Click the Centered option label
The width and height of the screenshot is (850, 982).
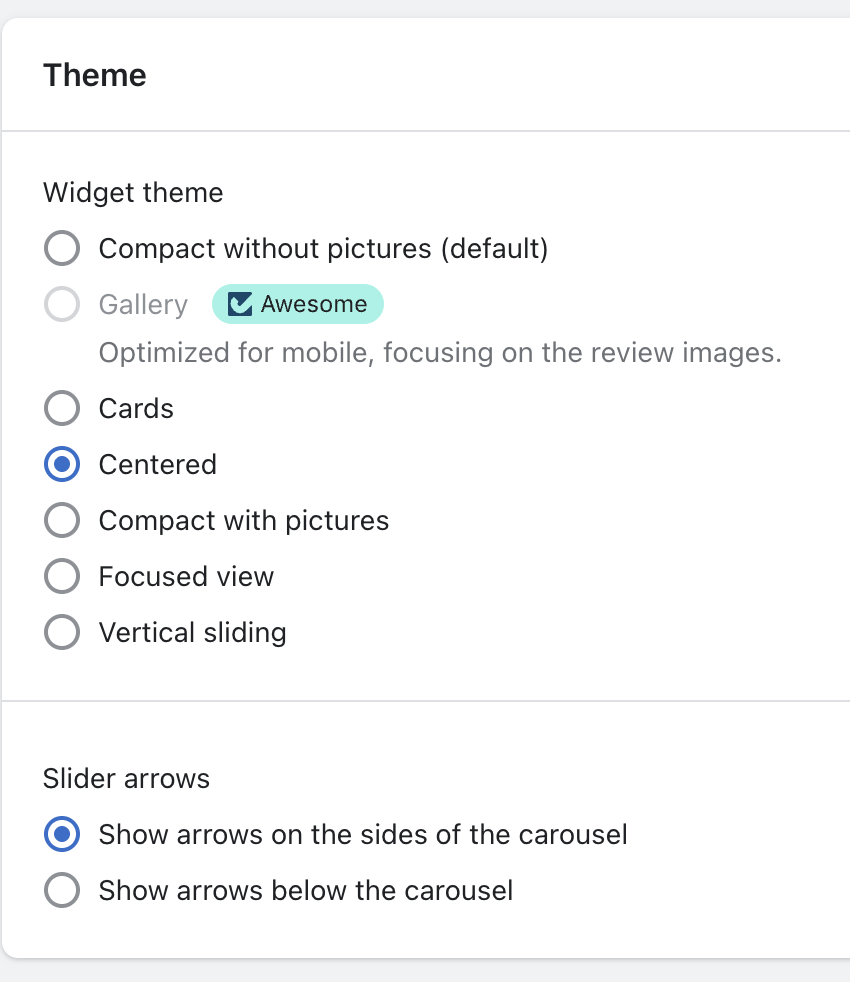[x=158, y=465]
